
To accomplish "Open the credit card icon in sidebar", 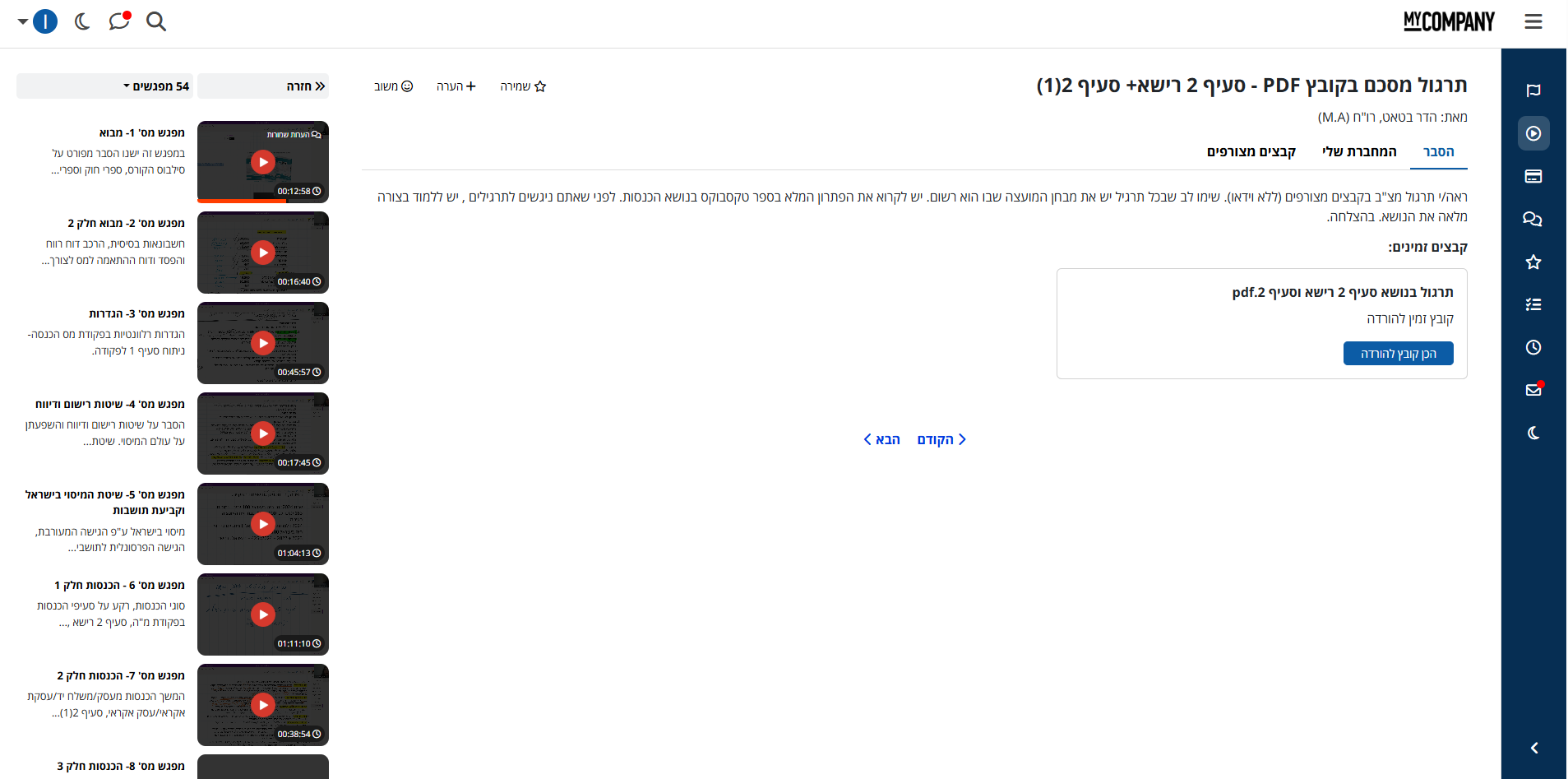I will point(1533,176).
